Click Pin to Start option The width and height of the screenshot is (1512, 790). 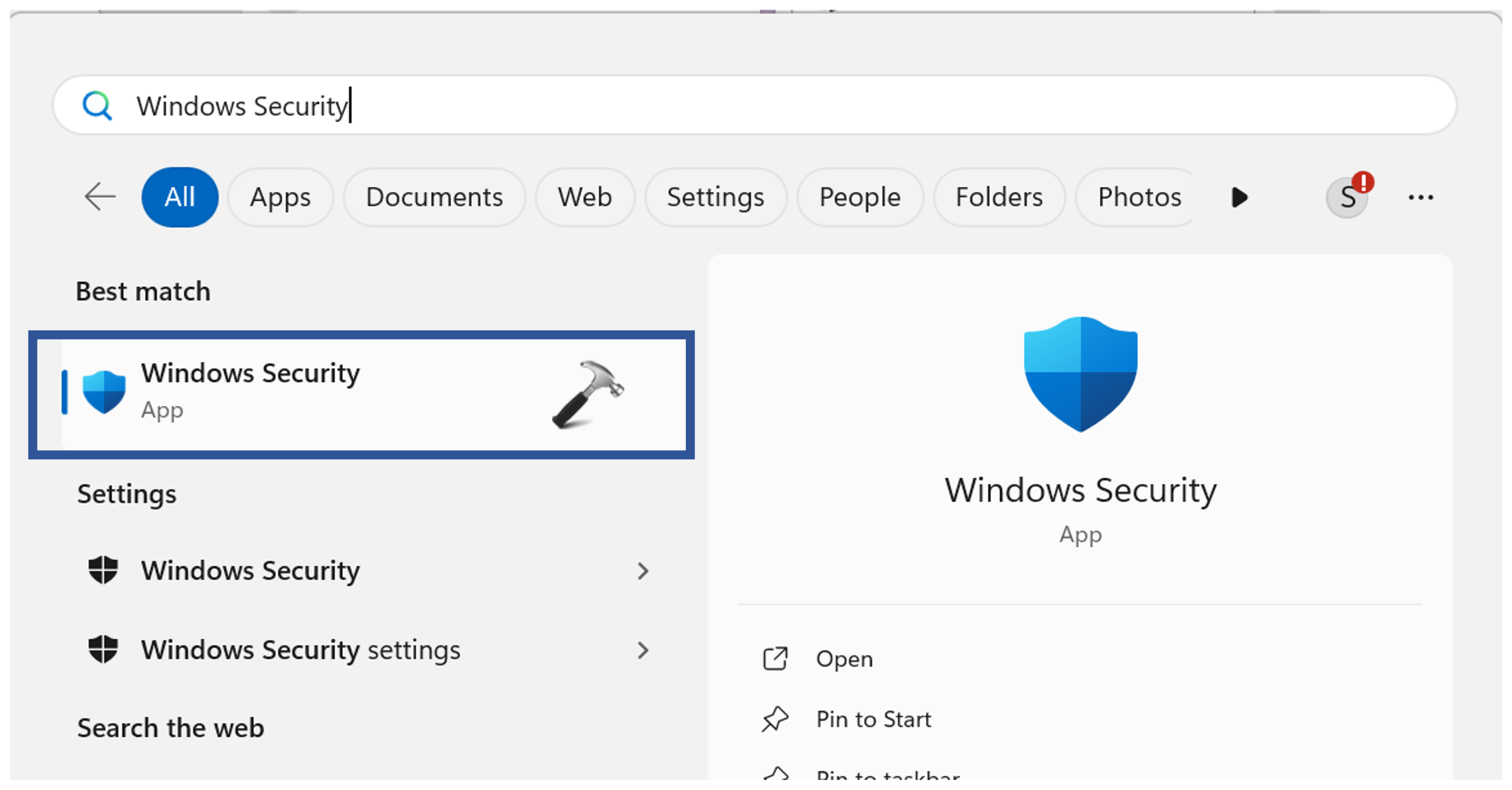pos(874,719)
